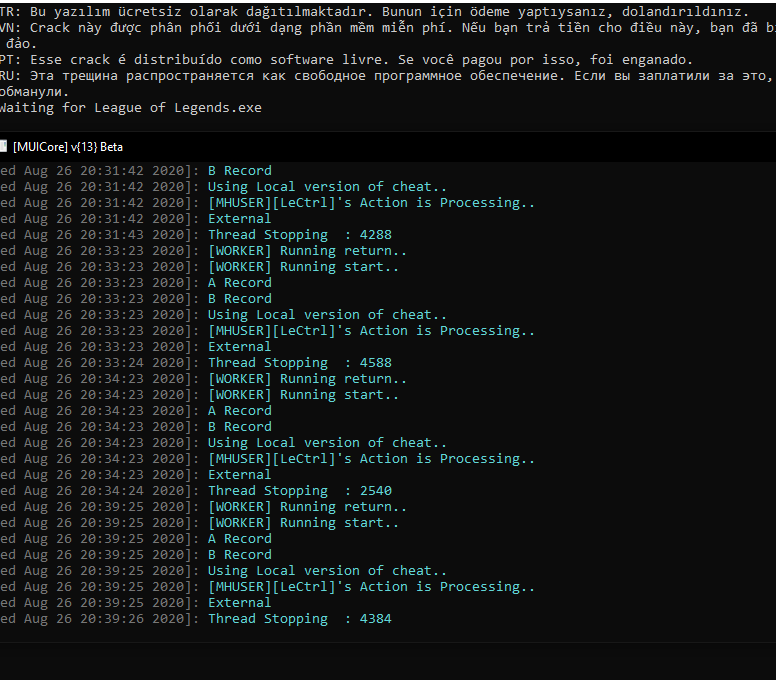The width and height of the screenshot is (776, 680).
Task: Select the PT "Esse crack é distribuído" line
Action: pyautogui.click(x=346, y=60)
